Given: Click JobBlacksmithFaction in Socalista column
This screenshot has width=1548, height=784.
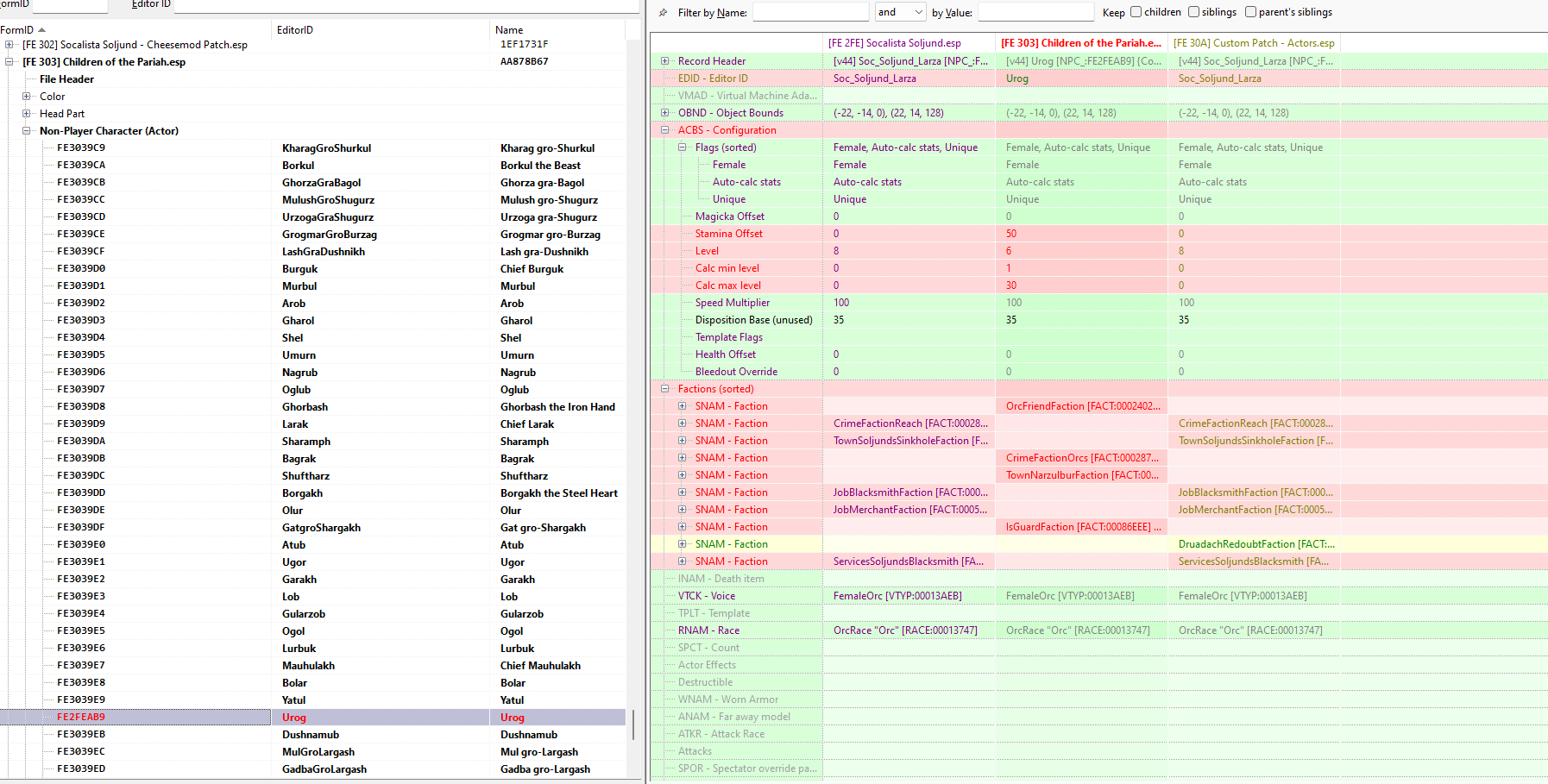Looking at the screenshot, I should [x=910, y=492].
